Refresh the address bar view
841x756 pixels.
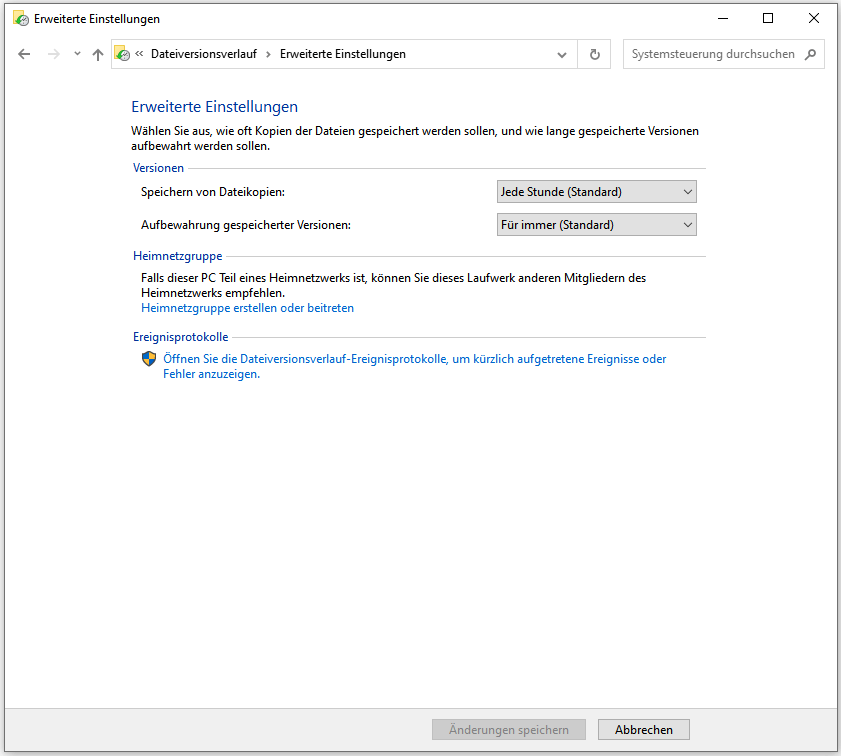(595, 55)
